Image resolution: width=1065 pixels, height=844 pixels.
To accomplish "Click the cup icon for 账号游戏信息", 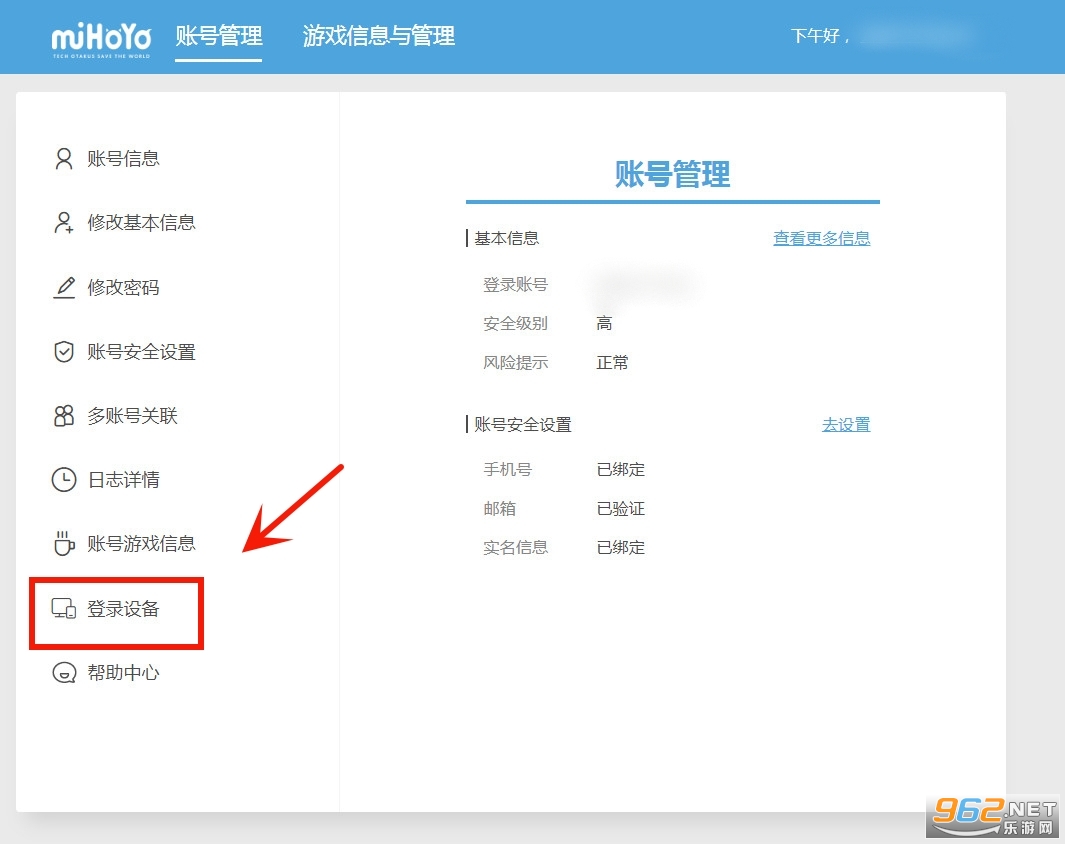I will (64, 544).
